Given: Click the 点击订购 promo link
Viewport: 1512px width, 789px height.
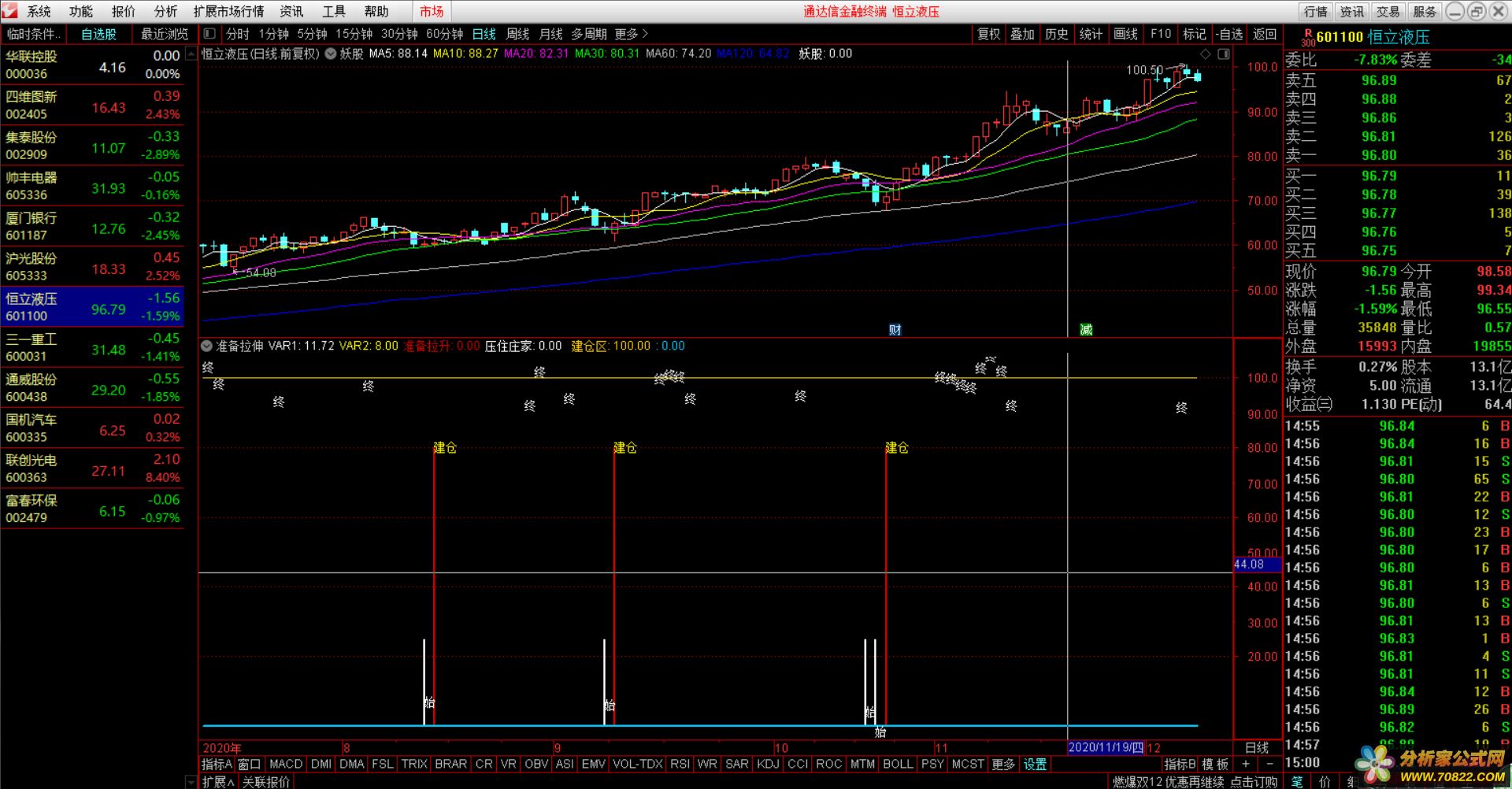Looking at the screenshot, I should coord(1254,781).
